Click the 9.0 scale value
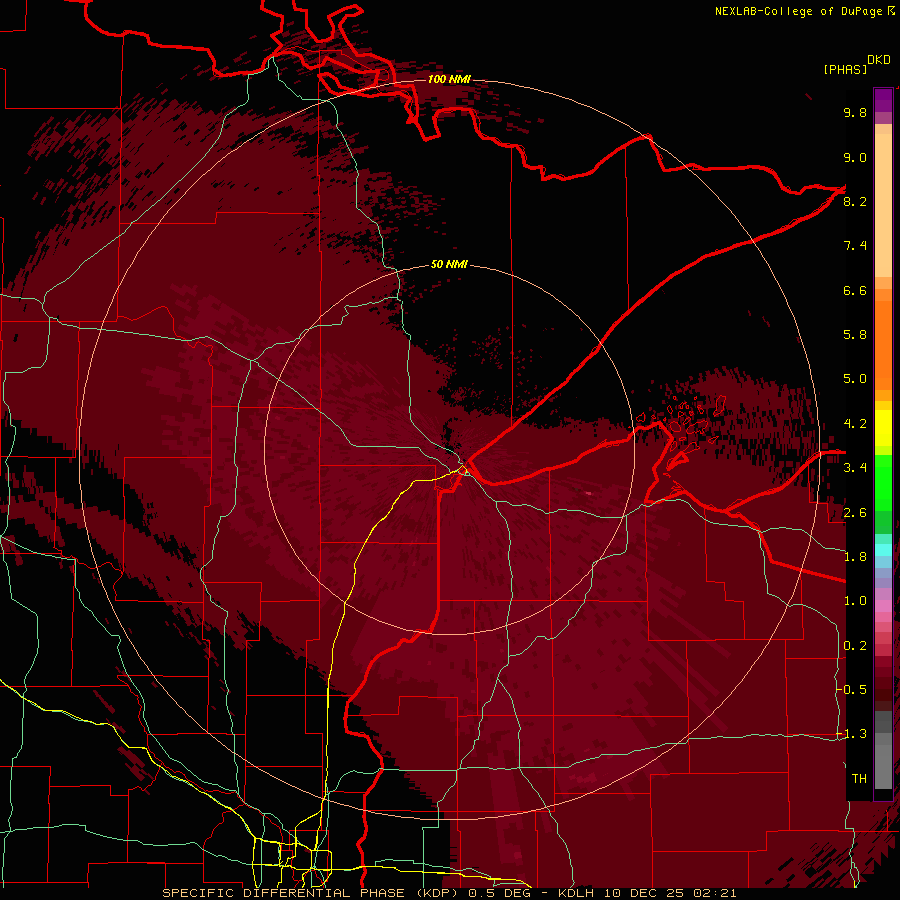 pyautogui.click(x=855, y=157)
